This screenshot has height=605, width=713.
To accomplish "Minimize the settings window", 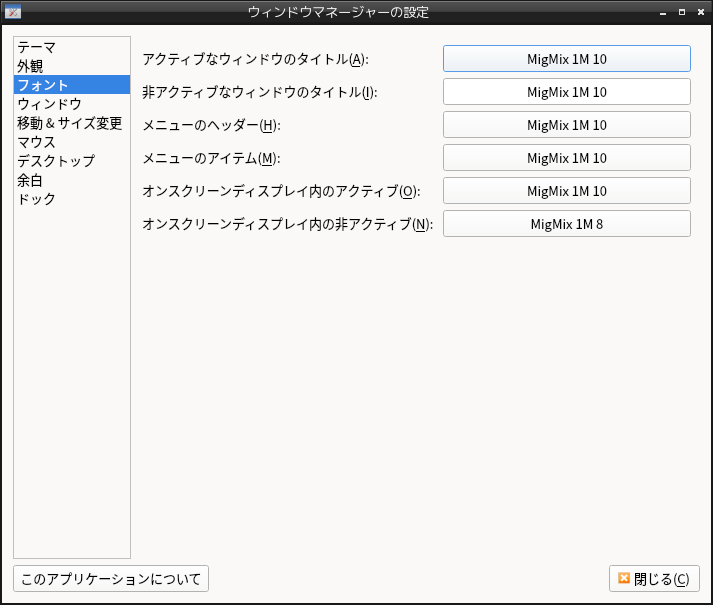I will pyautogui.click(x=663, y=12).
